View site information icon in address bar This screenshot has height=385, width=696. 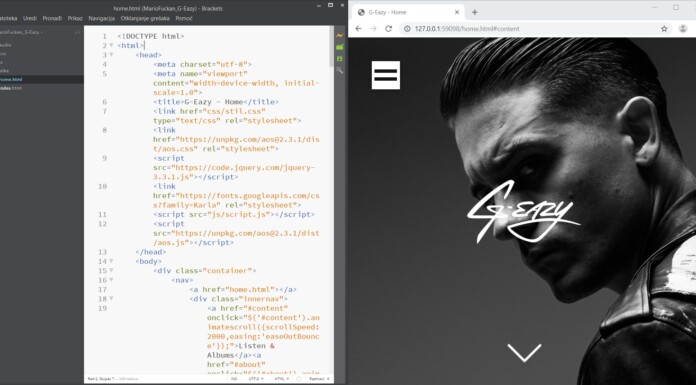pos(407,29)
